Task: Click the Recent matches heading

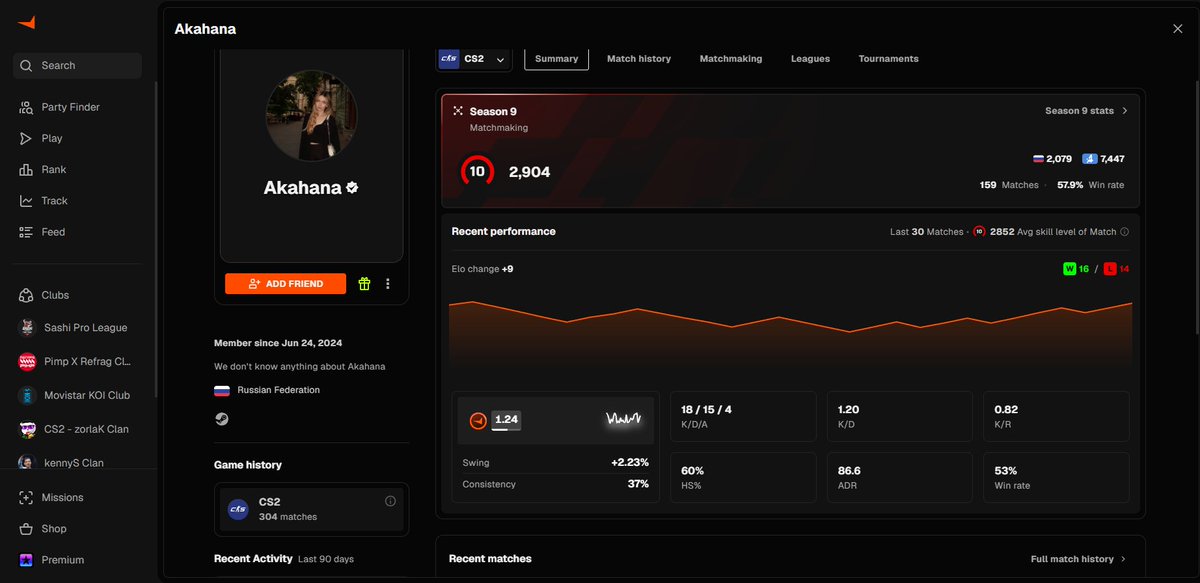Action: [x=490, y=559]
